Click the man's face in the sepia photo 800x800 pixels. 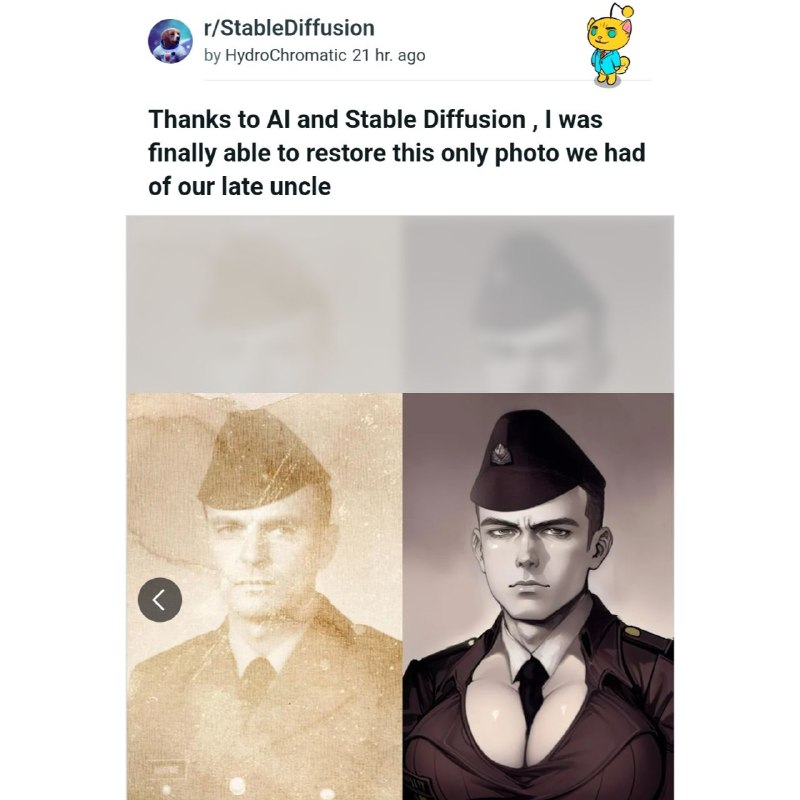click(258, 550)
